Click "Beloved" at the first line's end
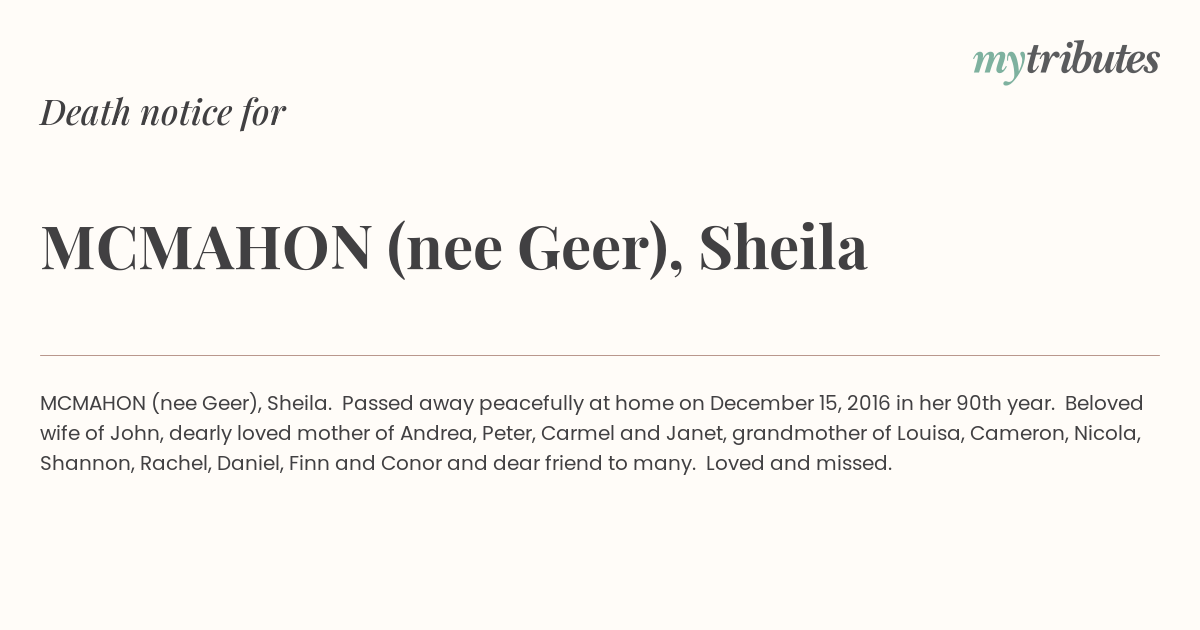This screenshot has width=1200, height=630. coord(1104,403)
